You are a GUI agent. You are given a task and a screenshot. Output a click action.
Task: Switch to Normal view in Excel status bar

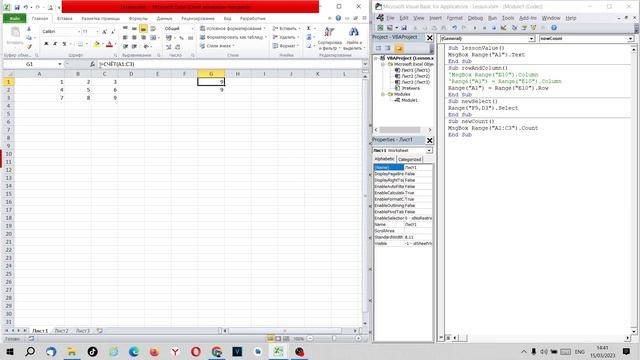click(x=270, y=338)
